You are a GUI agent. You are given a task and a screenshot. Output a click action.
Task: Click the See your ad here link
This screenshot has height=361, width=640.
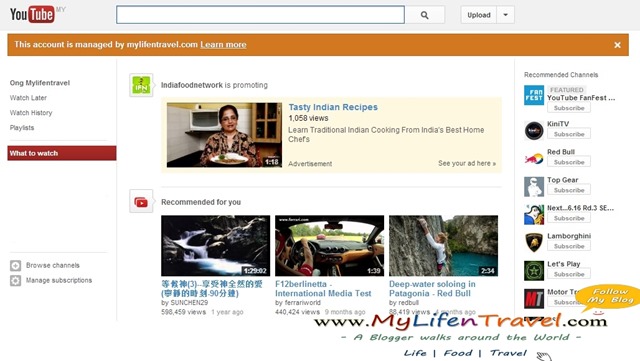click(467, 163)
